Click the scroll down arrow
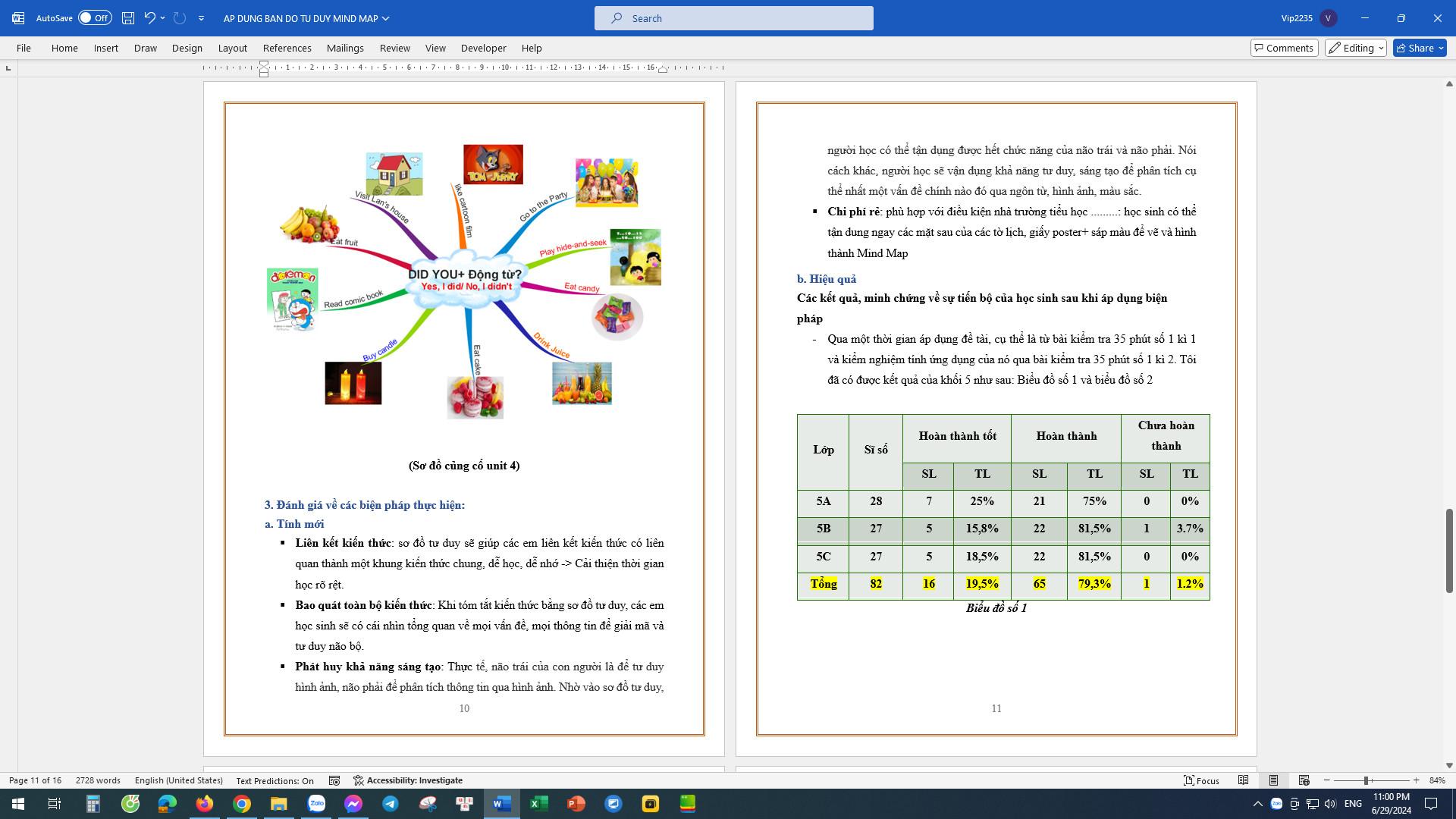This screenshot has height=819, width=1456. click(x=1449, y=765)
